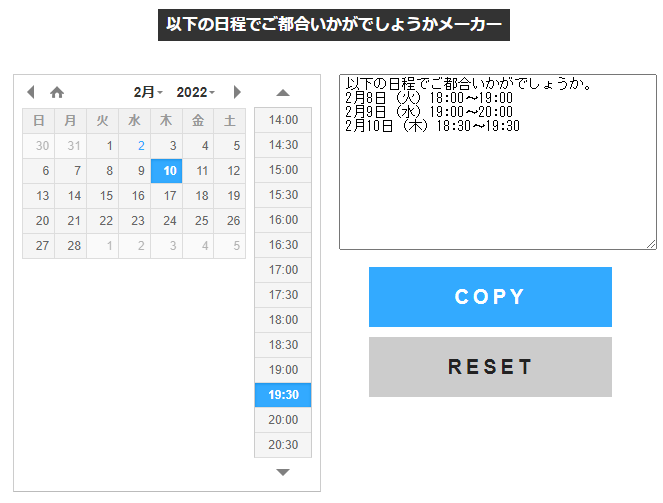Select greyed-out January 31 date
The width and height of the screenshot is (663, 503).
point(71,146)
